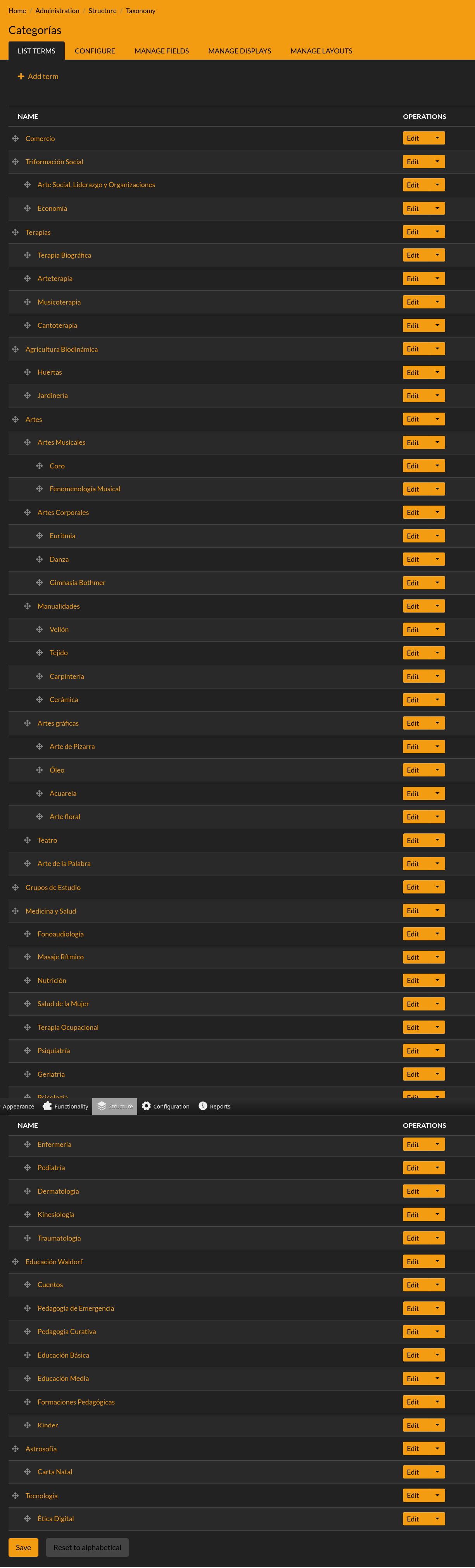
Task: Click the drag handle beside Comercio
Action: pyautogui.click(x=15, y=139)
